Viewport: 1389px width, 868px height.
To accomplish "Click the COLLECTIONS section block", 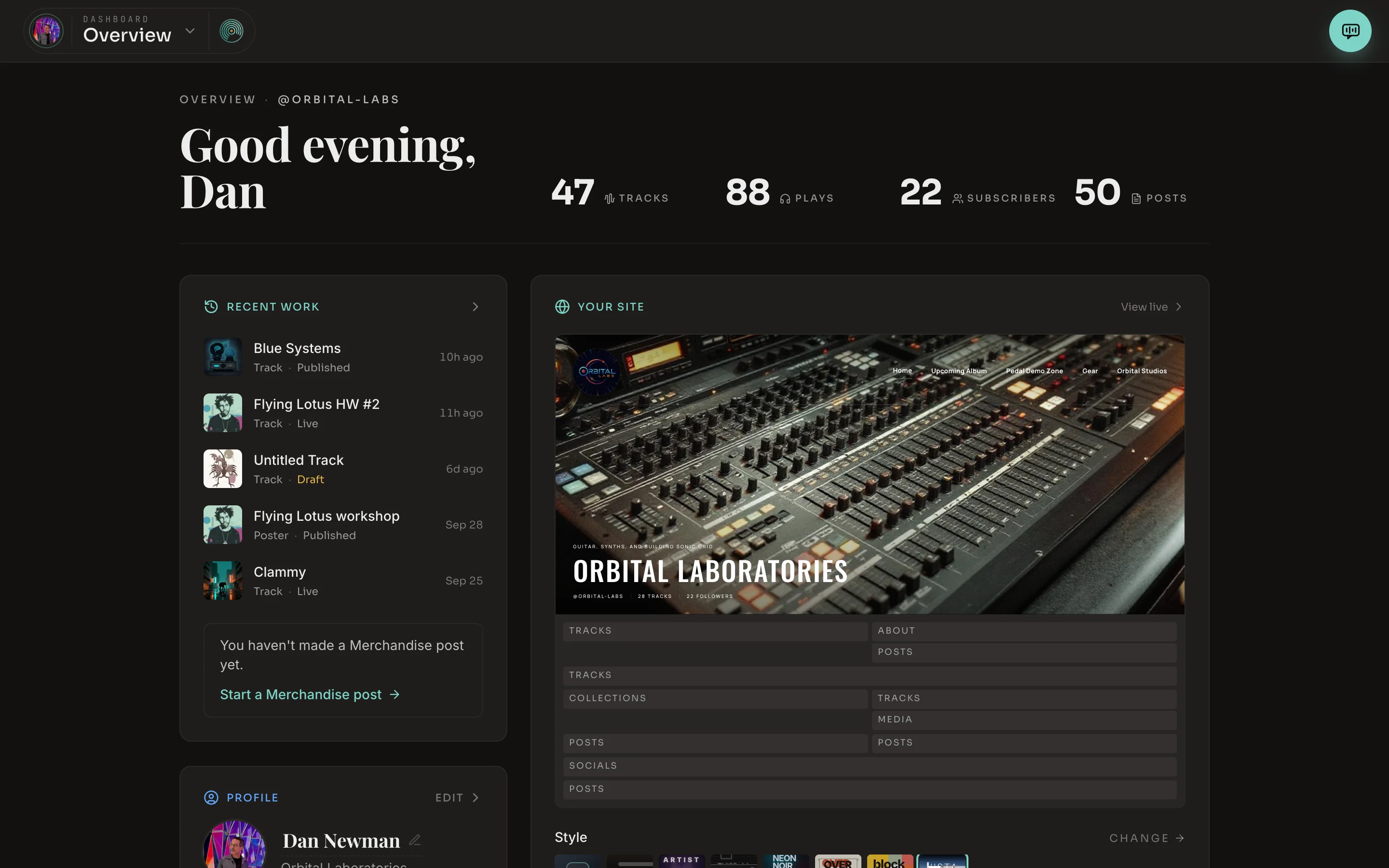I will (x=715, y=699).
